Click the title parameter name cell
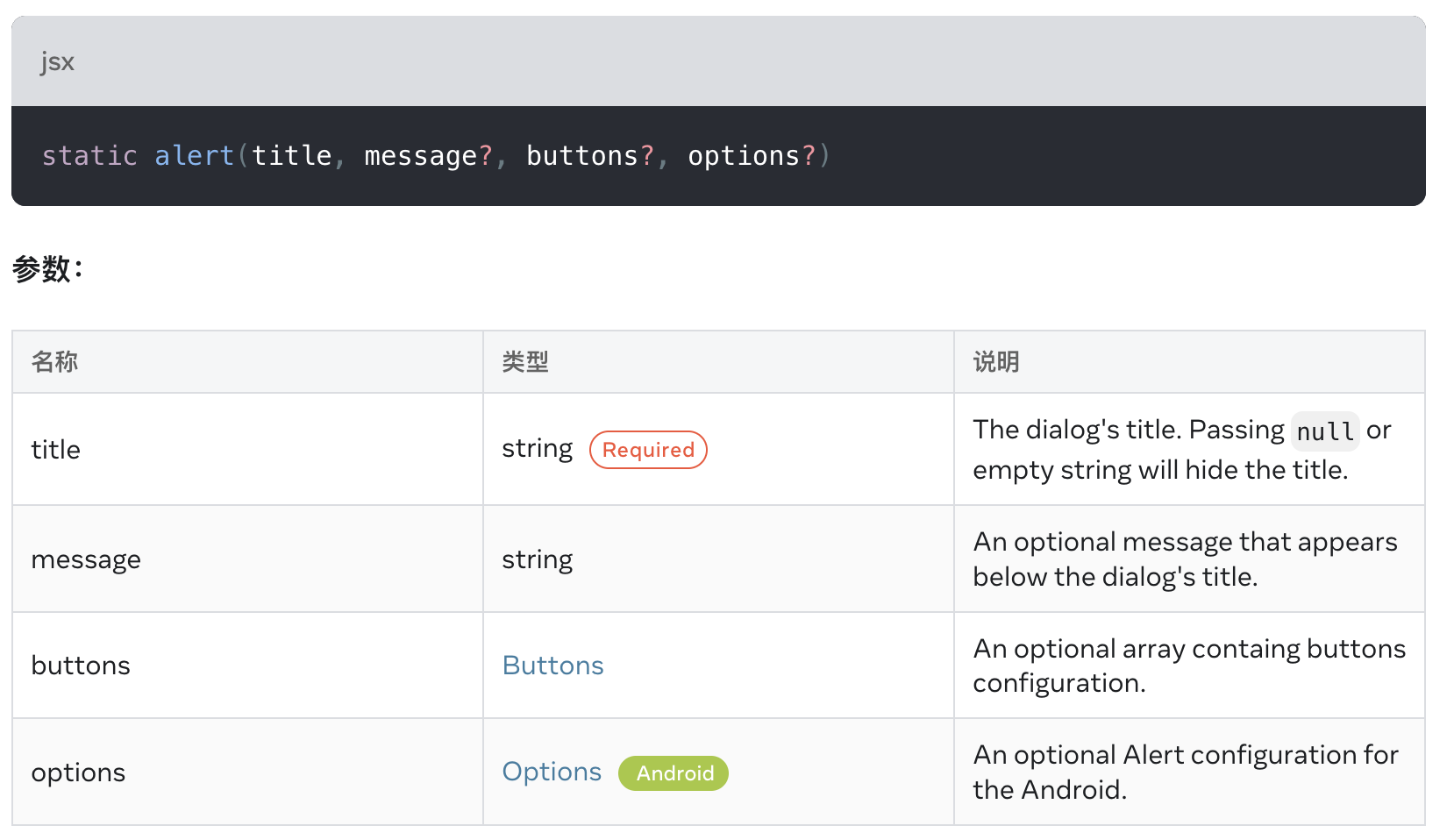 (x=55, y=450)
